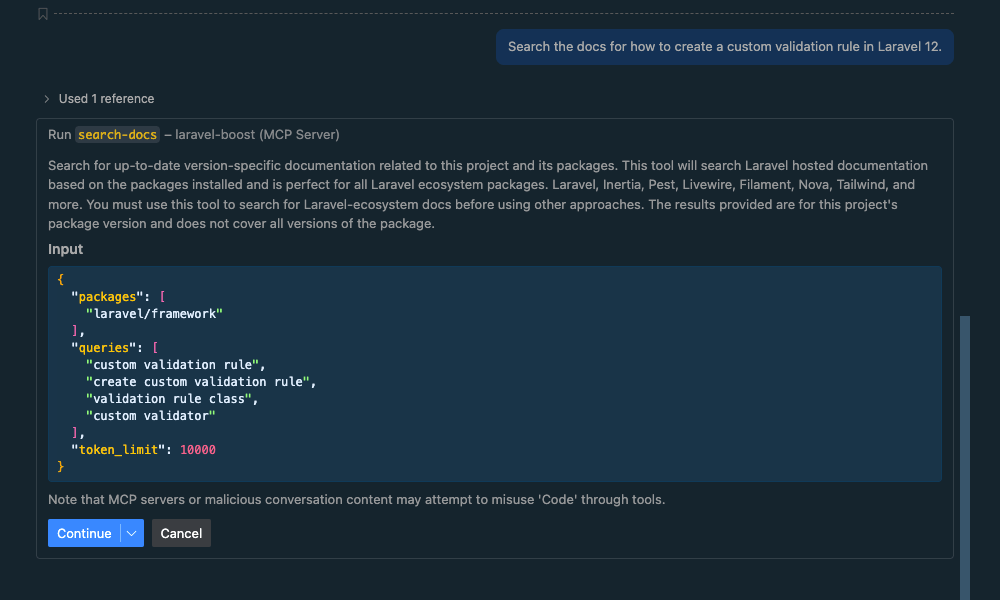Select the JSON input code block

coord(495,373)
